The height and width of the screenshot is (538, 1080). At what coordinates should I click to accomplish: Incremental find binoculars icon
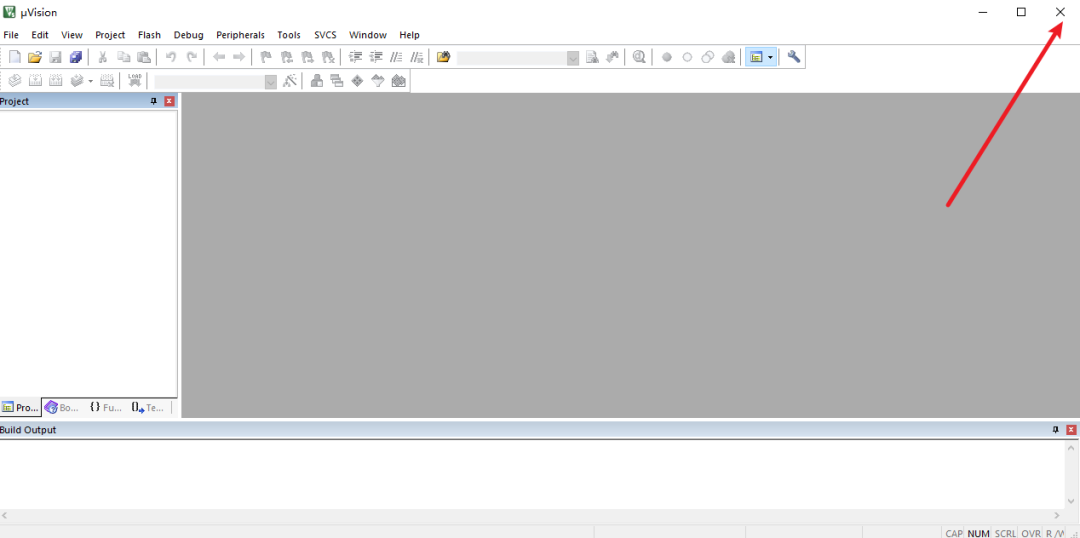(x=612, y=57)
